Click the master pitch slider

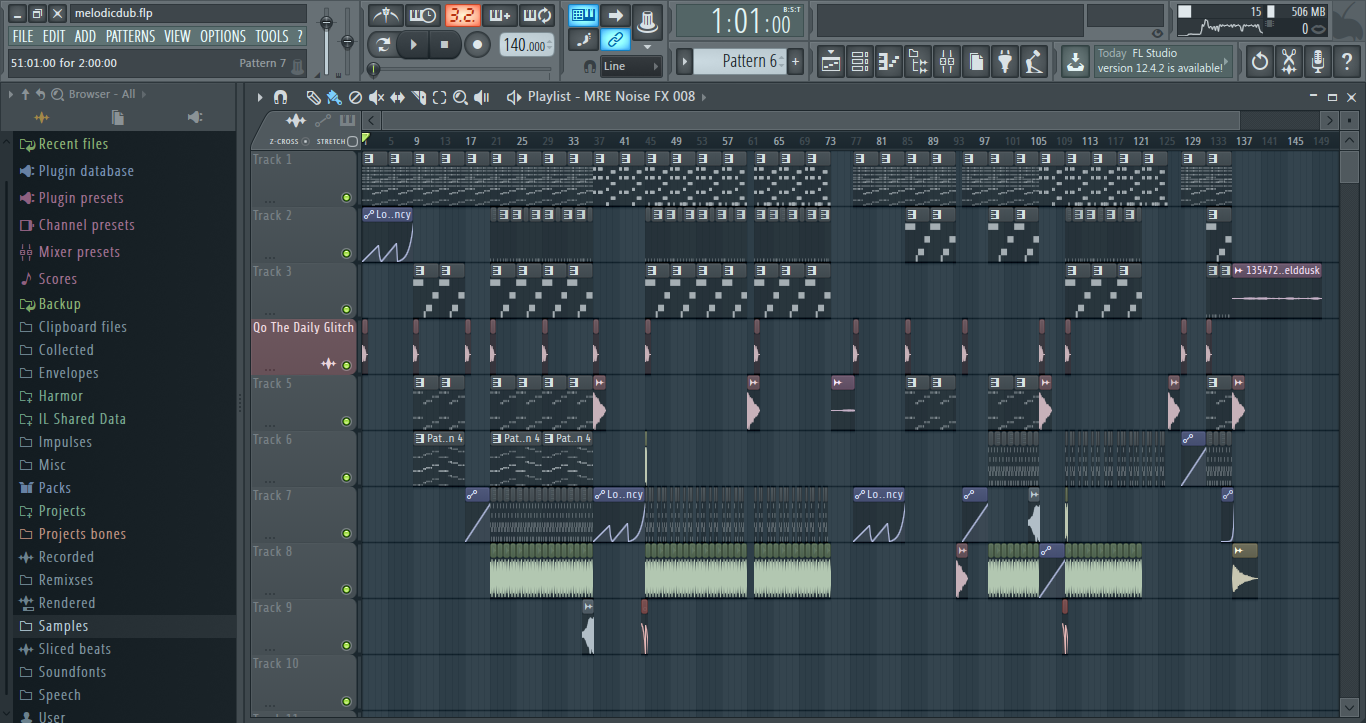tap(347, 40)
